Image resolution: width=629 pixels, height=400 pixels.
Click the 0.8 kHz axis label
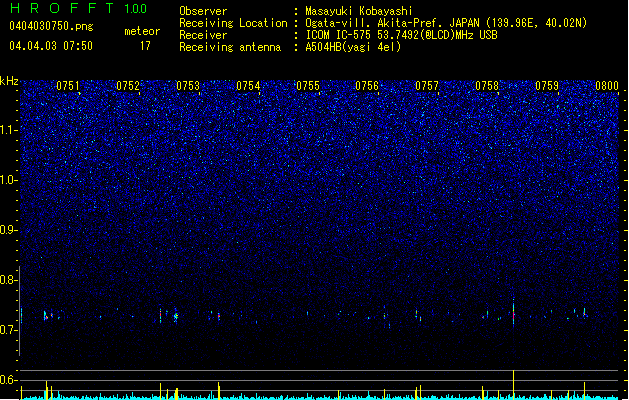click(9, 280)
